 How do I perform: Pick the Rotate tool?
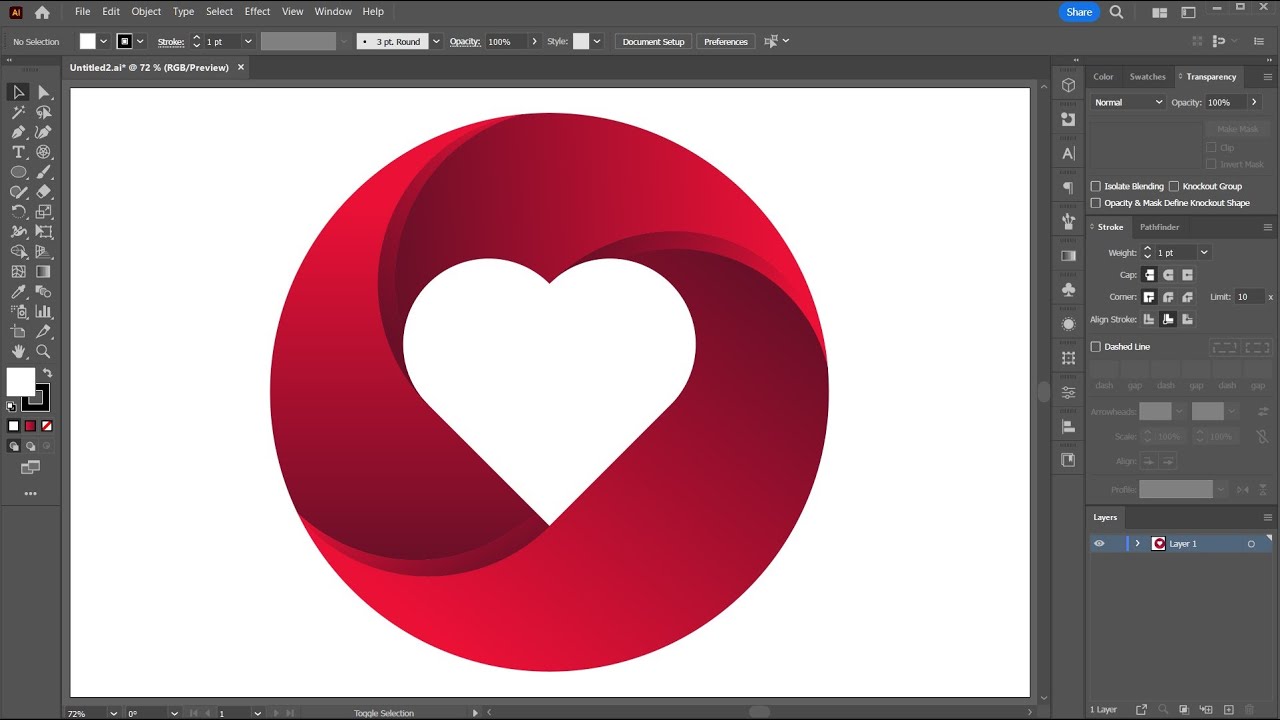pos(18,212)
